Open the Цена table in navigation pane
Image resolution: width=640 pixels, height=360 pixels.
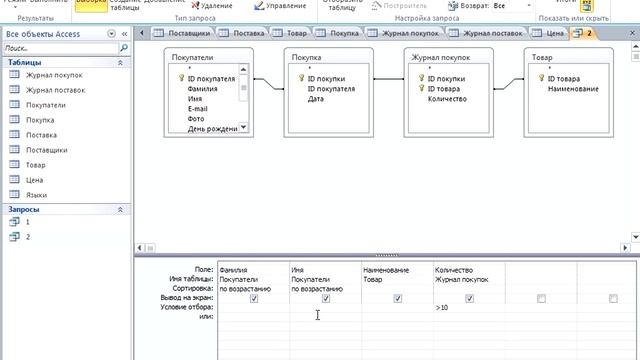[x=34, y=180]
